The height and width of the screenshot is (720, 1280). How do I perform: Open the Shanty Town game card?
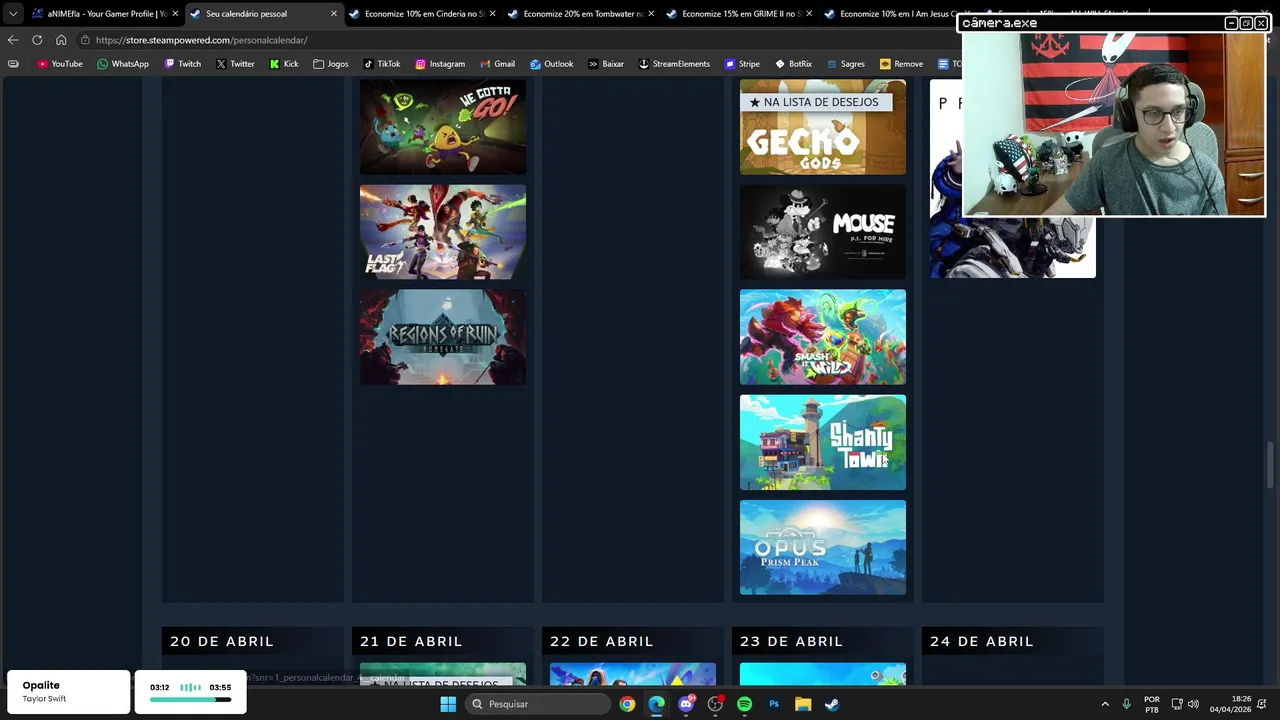click(x=823, y=442)
